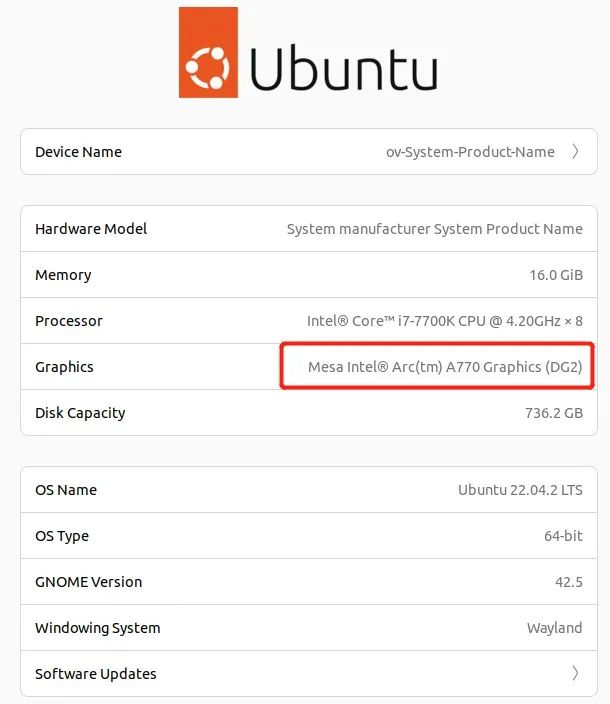Viewport: 610px width, 704px height.
Task: Select the Ubuntu 22.04.2 LTS value
Action: point(520,490)
